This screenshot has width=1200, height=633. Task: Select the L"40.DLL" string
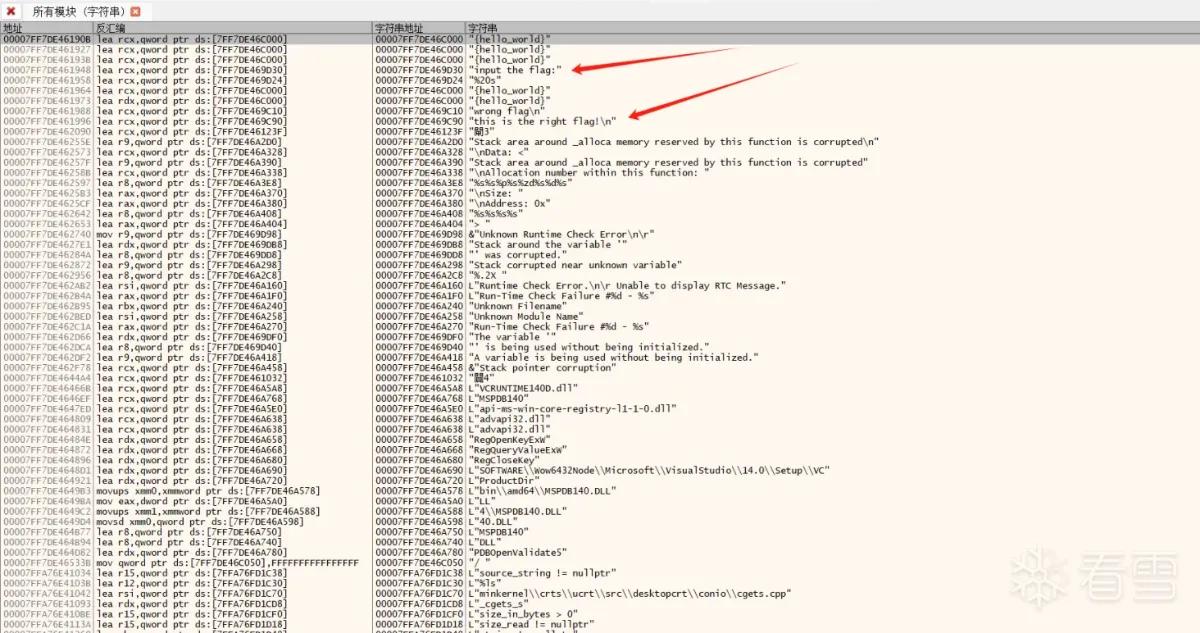point(494,521)
